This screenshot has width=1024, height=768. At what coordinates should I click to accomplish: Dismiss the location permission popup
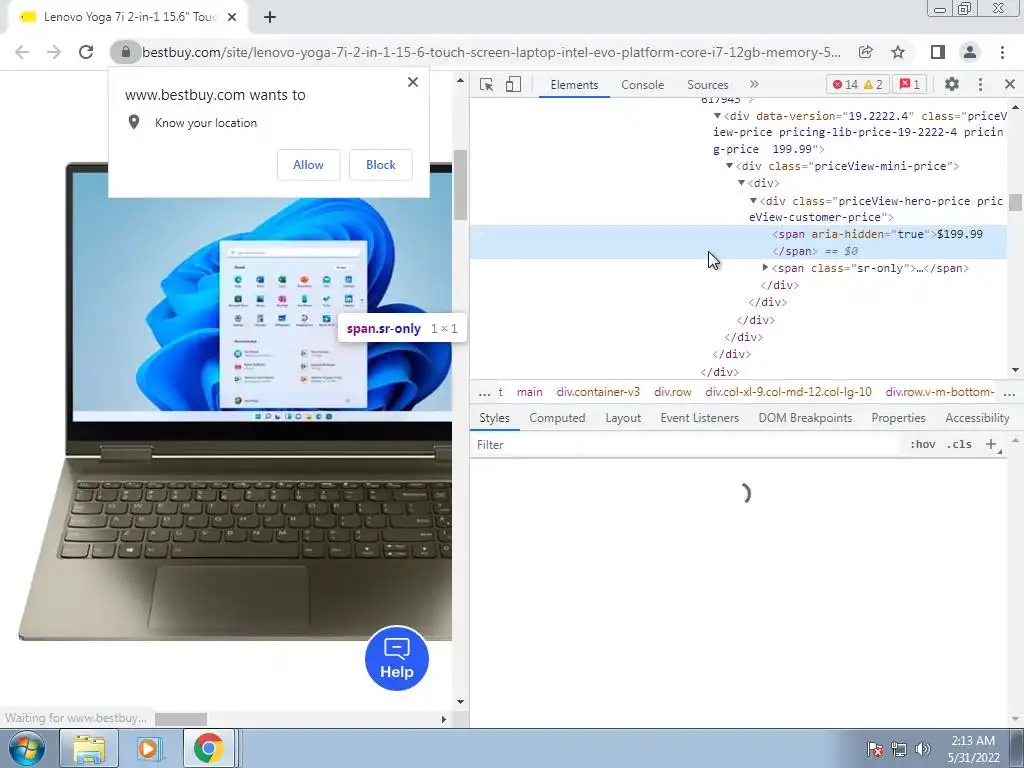[413, 82]
